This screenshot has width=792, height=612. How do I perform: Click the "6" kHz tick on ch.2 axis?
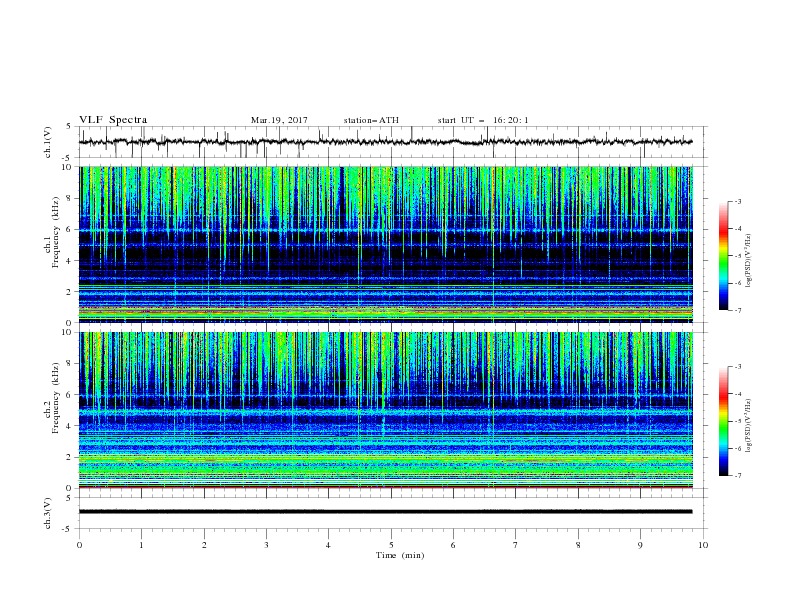point(70,395)
